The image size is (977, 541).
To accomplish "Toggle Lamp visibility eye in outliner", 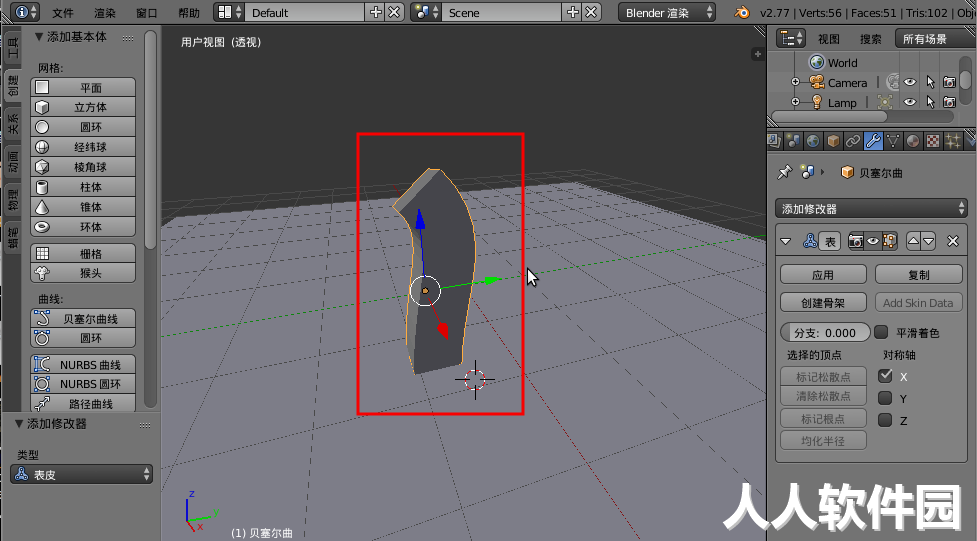I will [910, 102].
